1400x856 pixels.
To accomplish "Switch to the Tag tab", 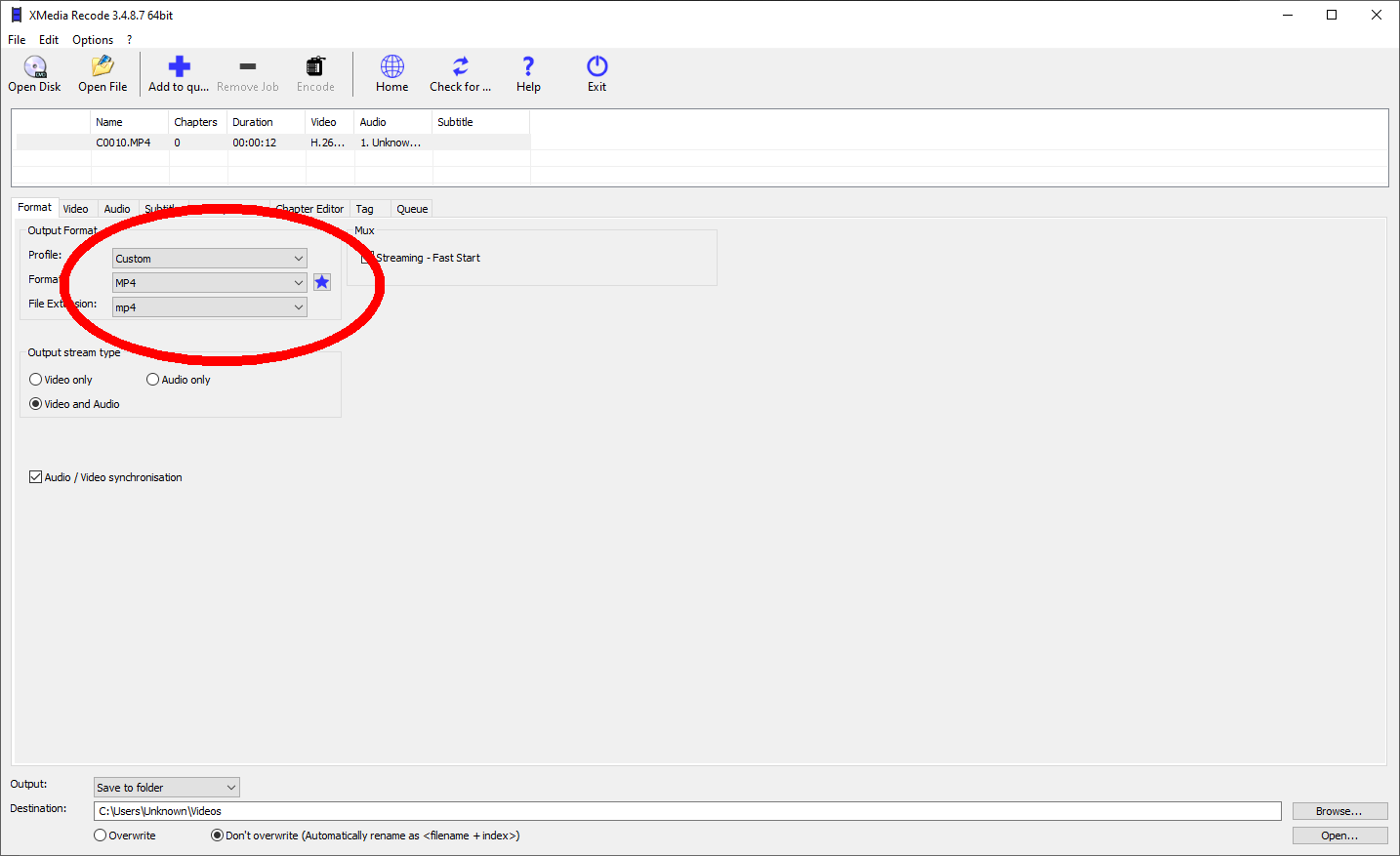I will point(365,209).
